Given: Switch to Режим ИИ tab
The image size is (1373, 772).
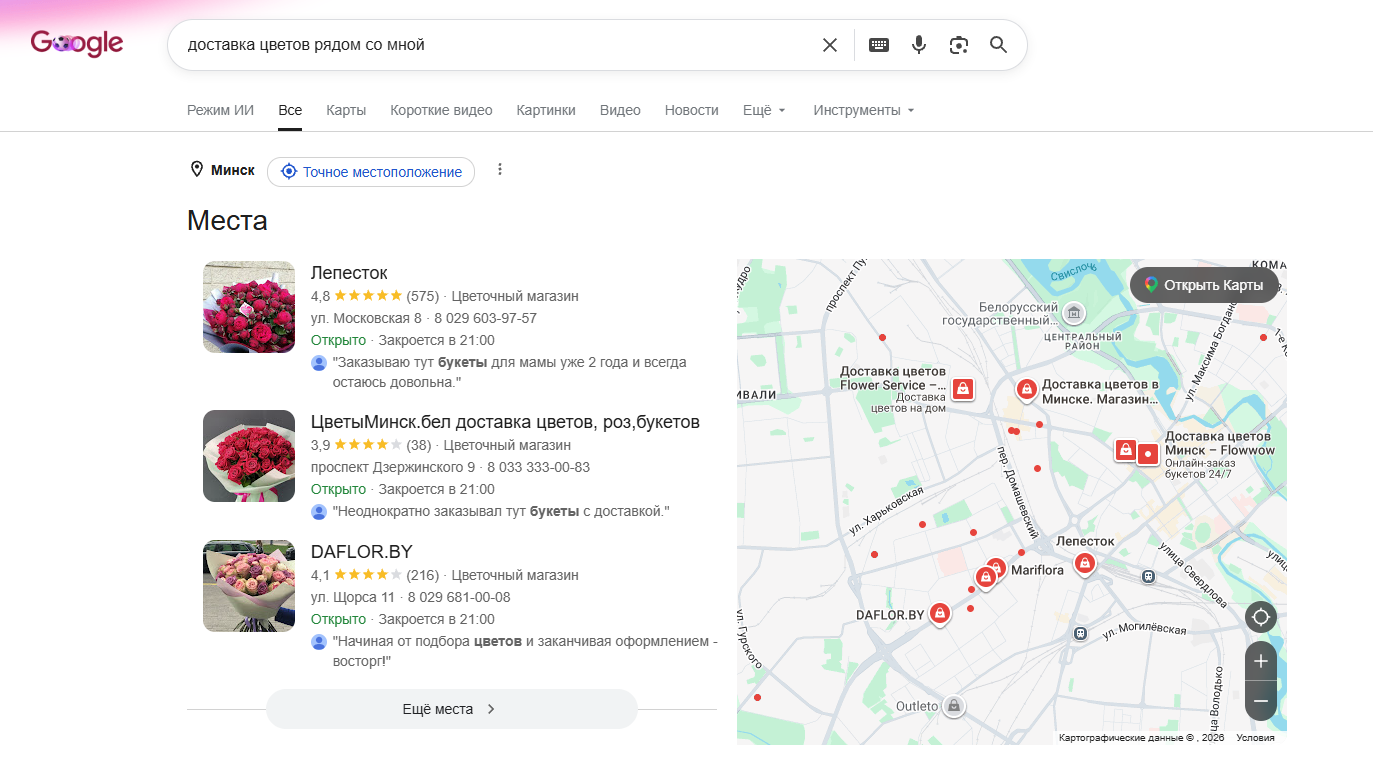Looking at the screenshot, I should [220, 110].
